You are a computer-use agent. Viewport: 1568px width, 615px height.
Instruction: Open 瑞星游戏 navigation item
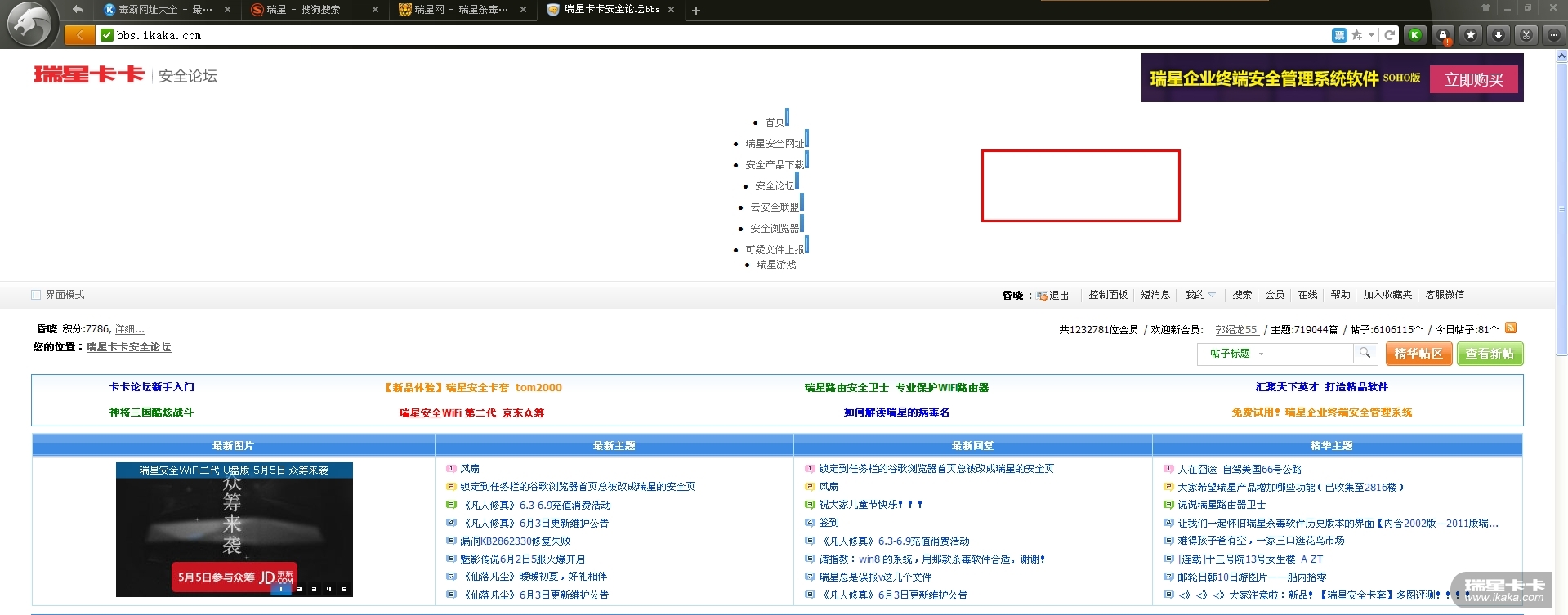(776, 265)
